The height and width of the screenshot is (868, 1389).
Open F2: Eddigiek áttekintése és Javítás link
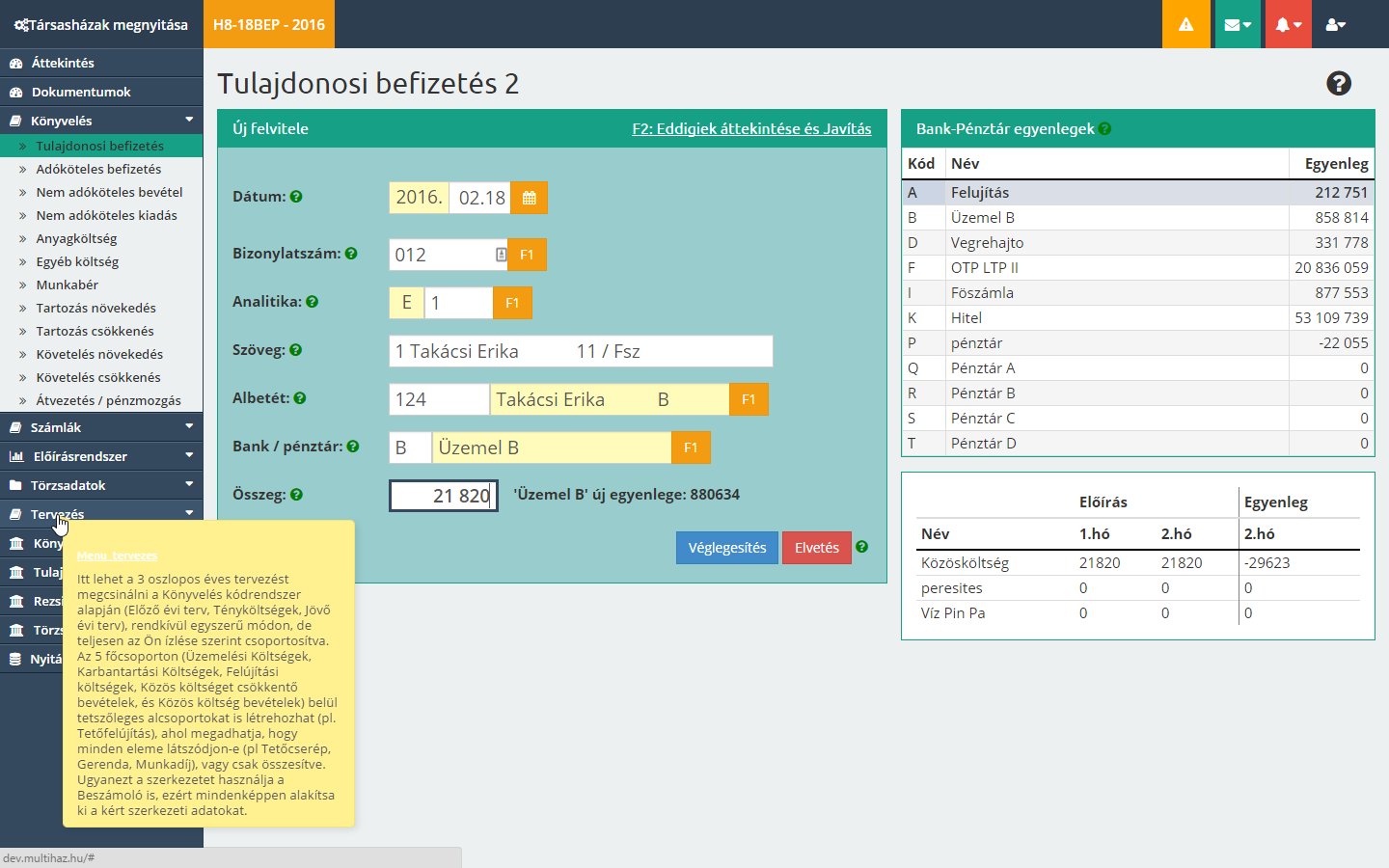751,129
